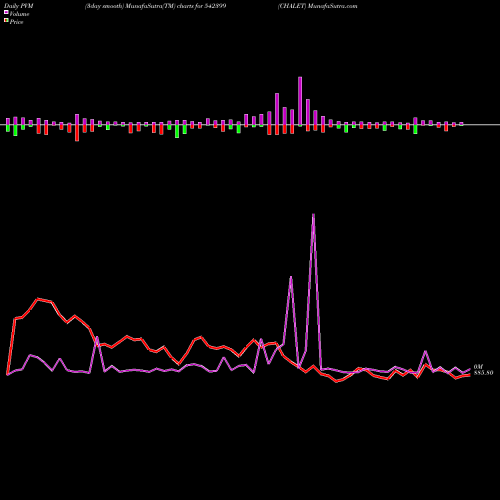Click the 885.80 price value label
Screen dimensions: 500x500
click(x=483, y=373)
